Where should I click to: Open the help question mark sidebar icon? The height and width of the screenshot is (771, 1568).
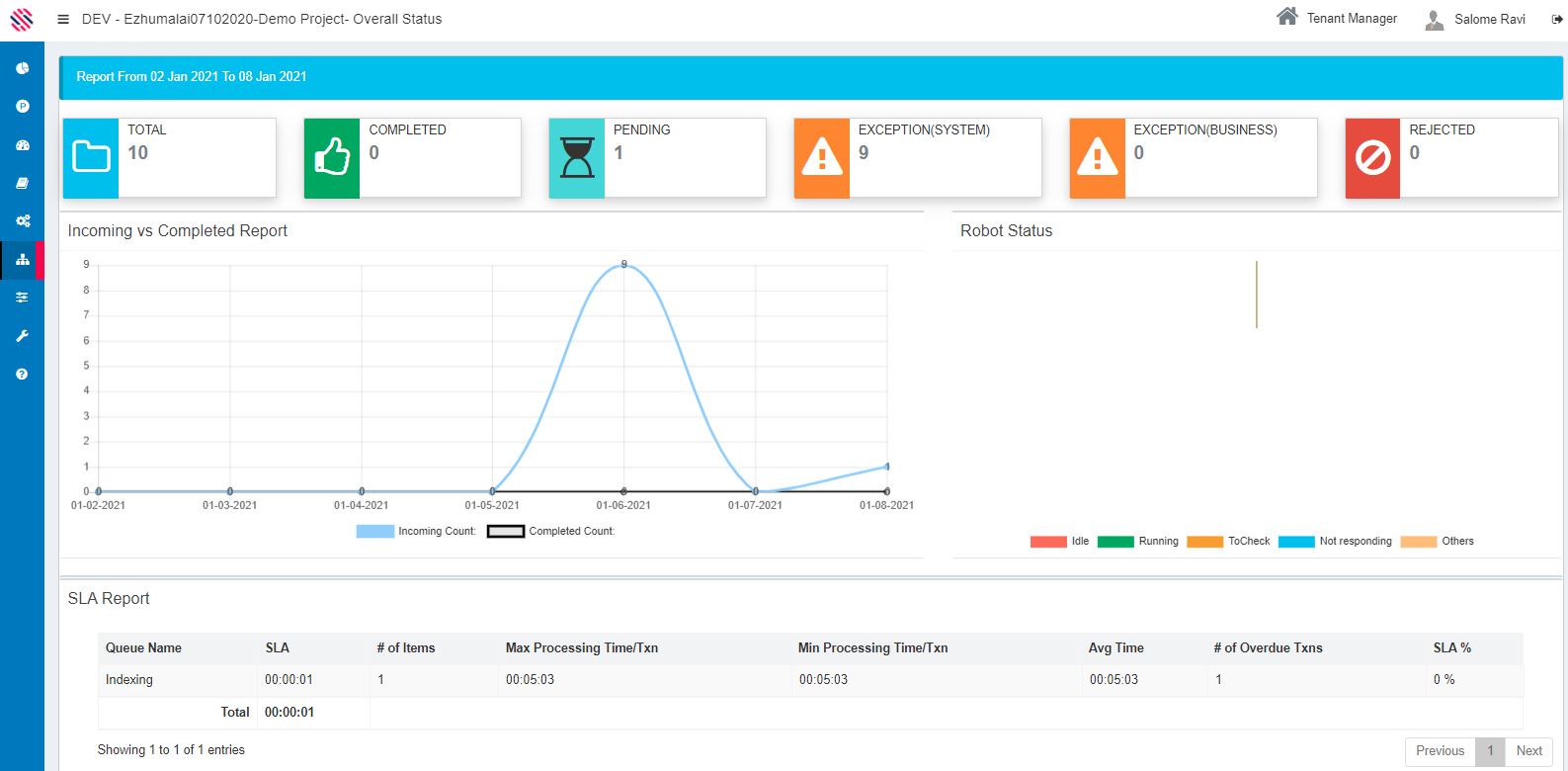pos(22,374)
